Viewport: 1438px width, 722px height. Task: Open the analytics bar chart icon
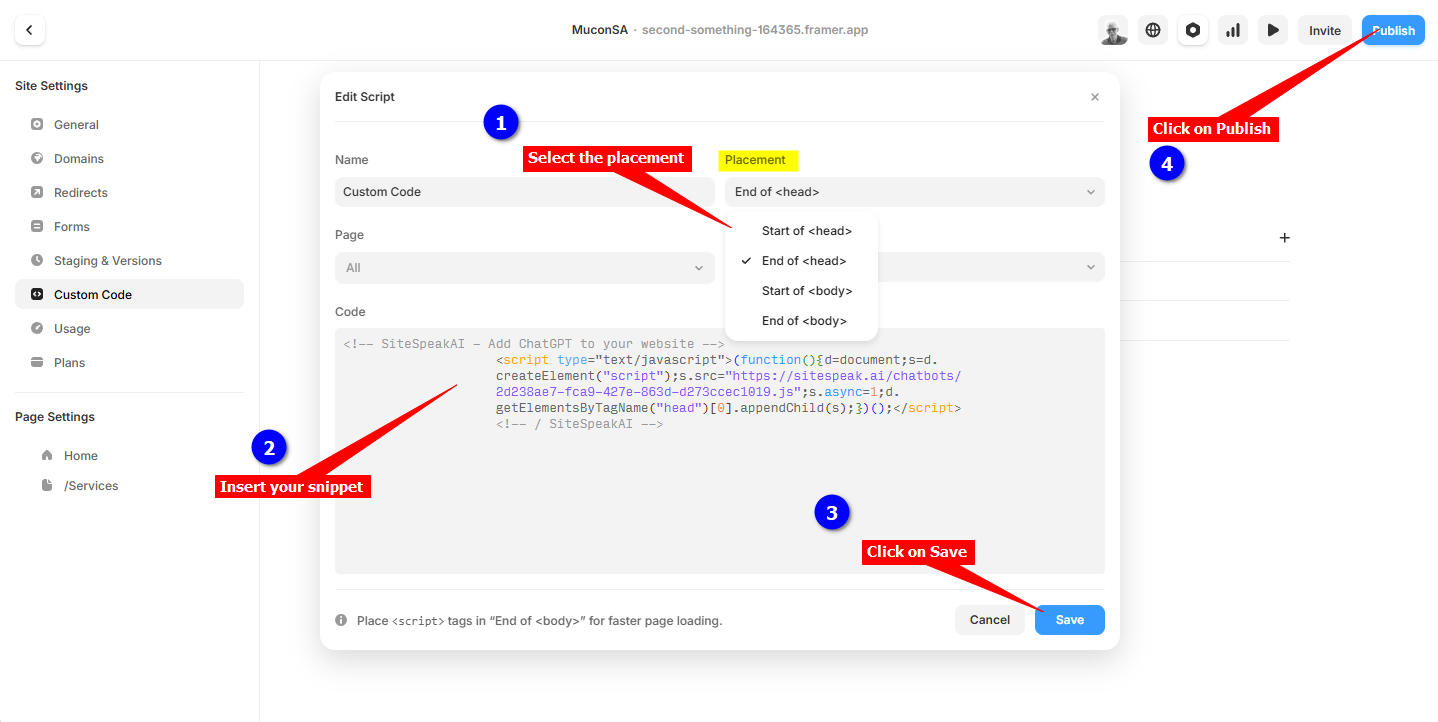pos(1233,30)
